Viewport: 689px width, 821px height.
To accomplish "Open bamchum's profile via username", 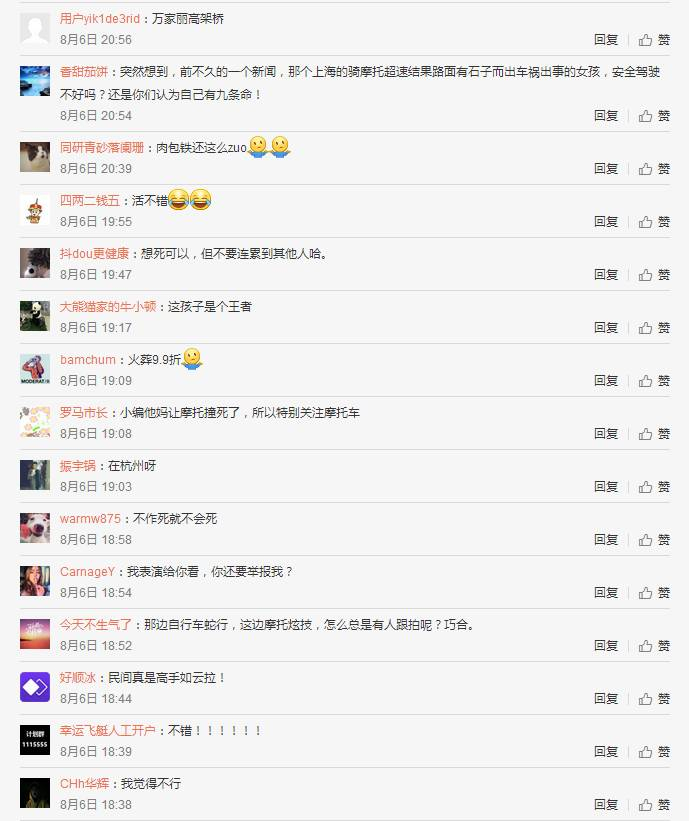I will coord(88,360).
